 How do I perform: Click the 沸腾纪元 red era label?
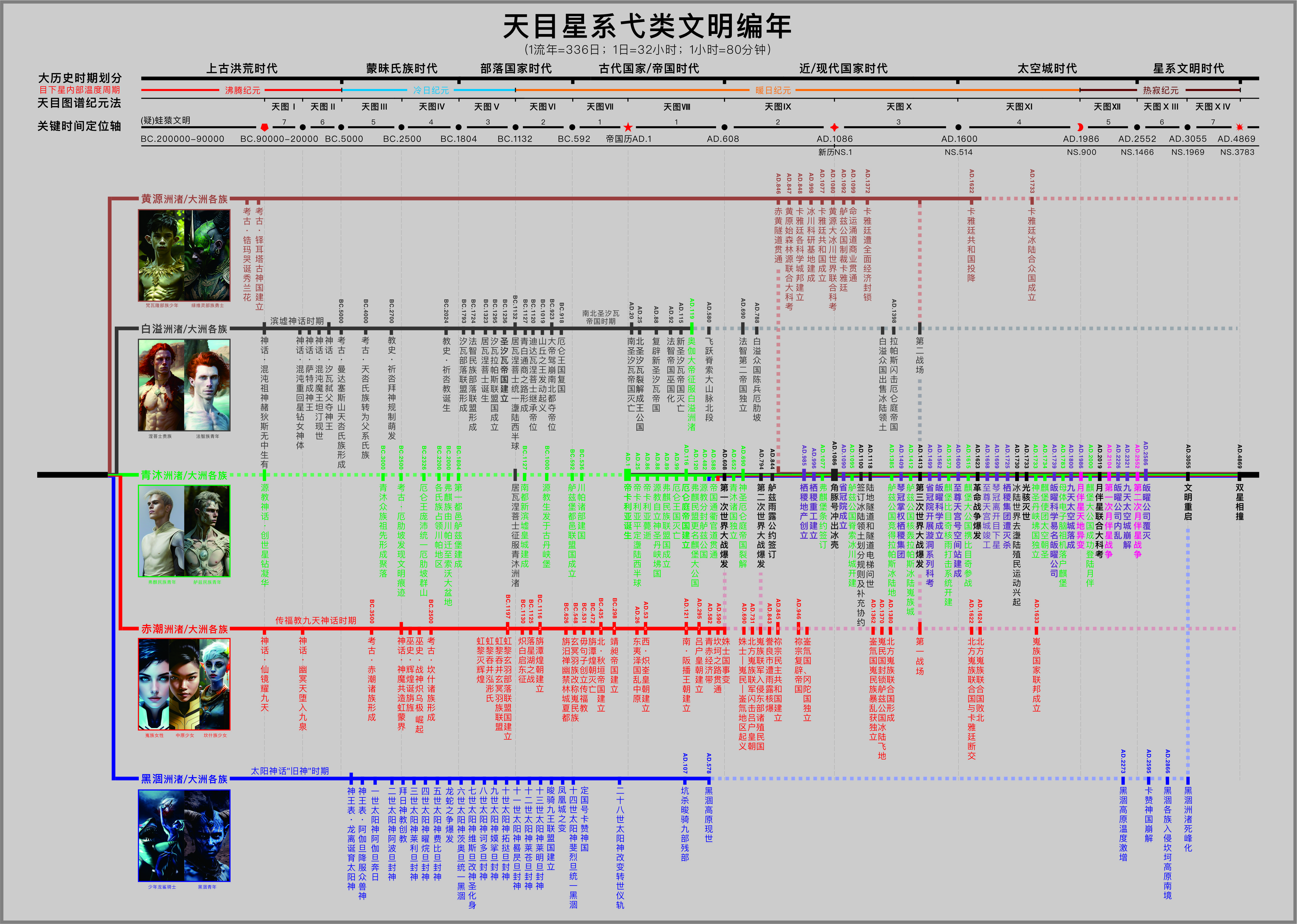click(x=242, y=90)
